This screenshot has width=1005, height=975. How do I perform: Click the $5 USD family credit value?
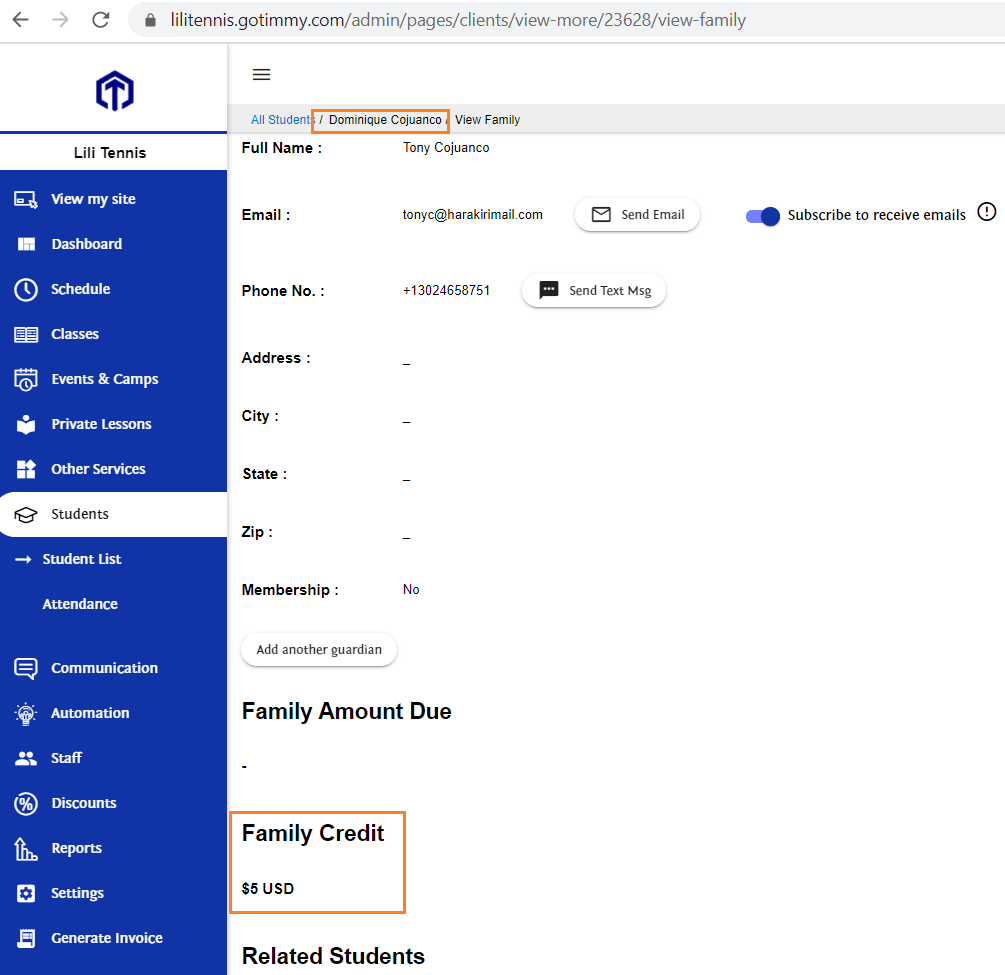click(x=268, y=889)
